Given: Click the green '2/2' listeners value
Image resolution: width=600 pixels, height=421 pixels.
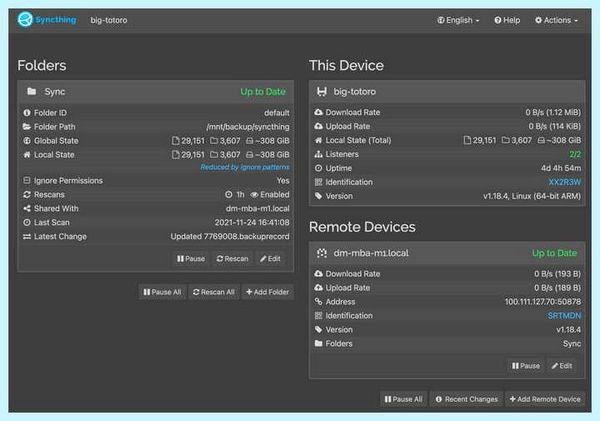Looking at the screenshot, I should point(575,154).
